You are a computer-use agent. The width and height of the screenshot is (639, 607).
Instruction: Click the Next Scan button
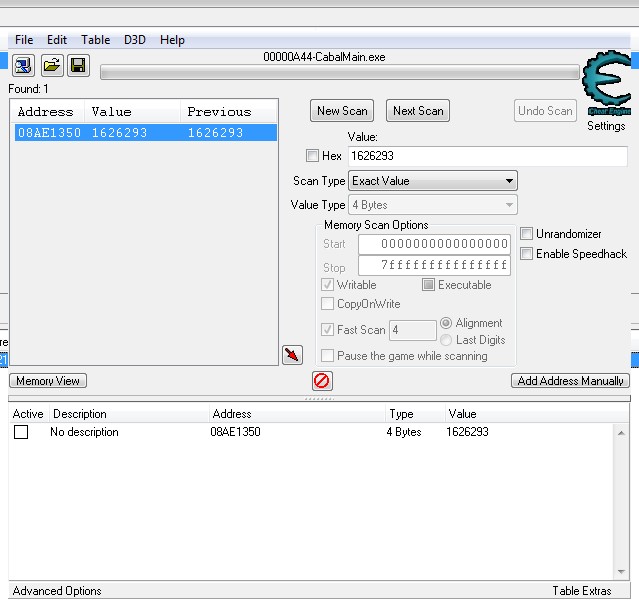418,111
